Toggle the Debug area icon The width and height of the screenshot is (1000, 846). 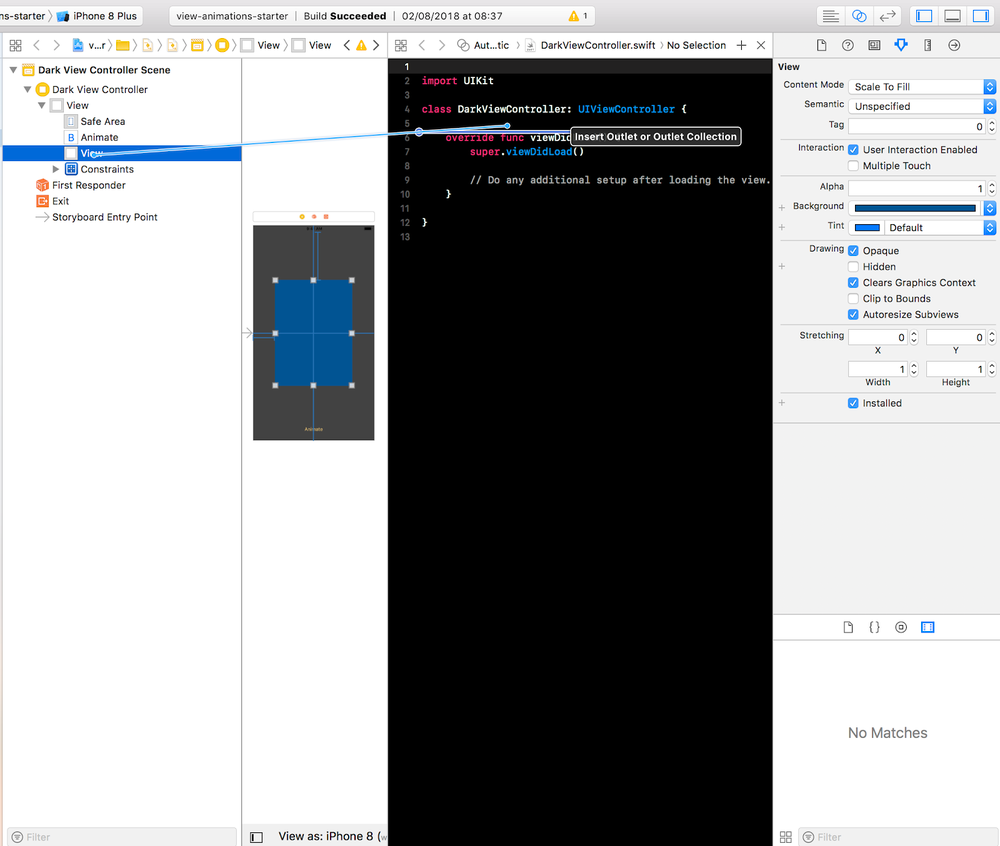click(952, 16)
